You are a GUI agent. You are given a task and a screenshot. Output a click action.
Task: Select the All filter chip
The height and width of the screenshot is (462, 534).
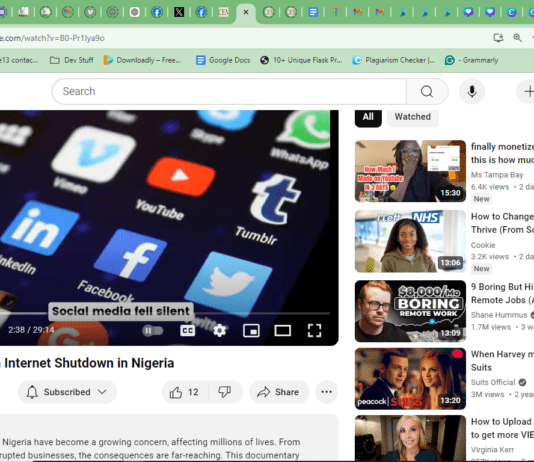(368, 117)
